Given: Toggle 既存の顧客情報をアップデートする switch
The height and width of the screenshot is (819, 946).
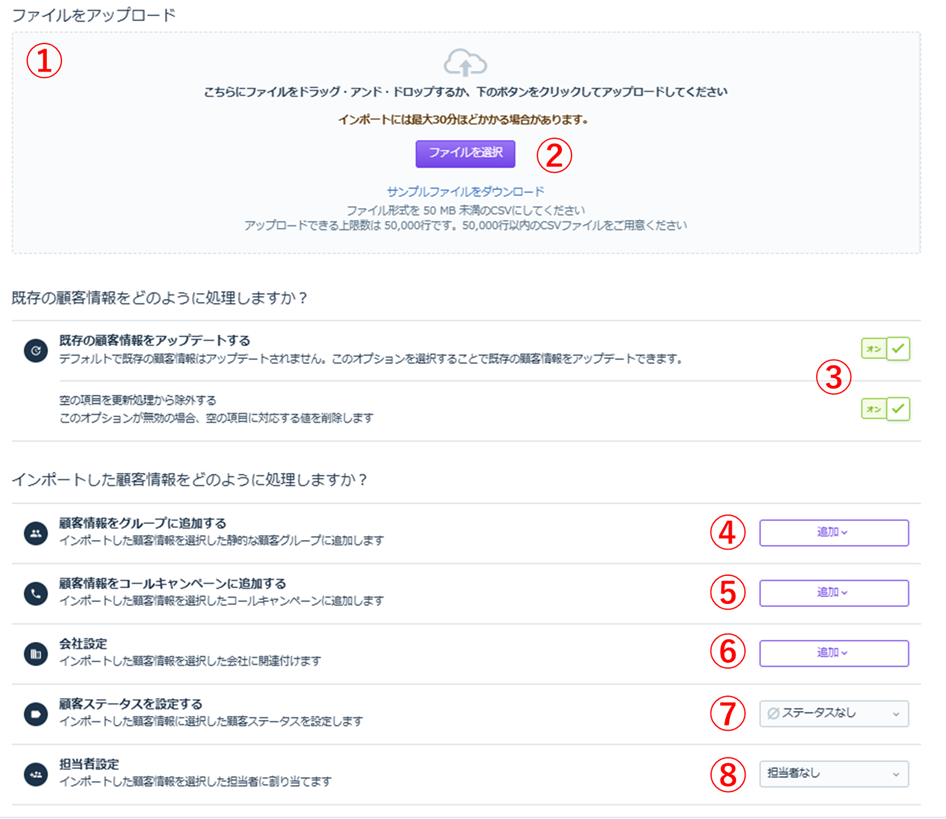Looking at the screenshot, I should coord(886,349).
